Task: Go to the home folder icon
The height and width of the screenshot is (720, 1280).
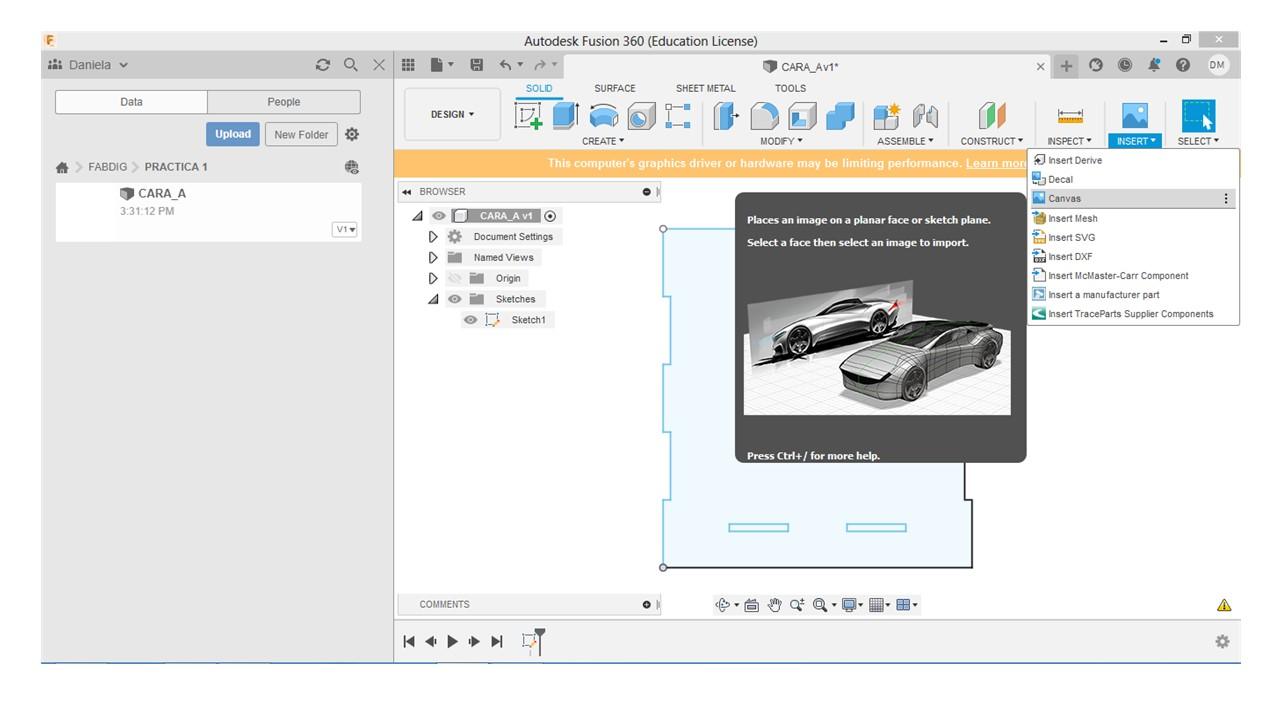Action: [x=62, y=167]
